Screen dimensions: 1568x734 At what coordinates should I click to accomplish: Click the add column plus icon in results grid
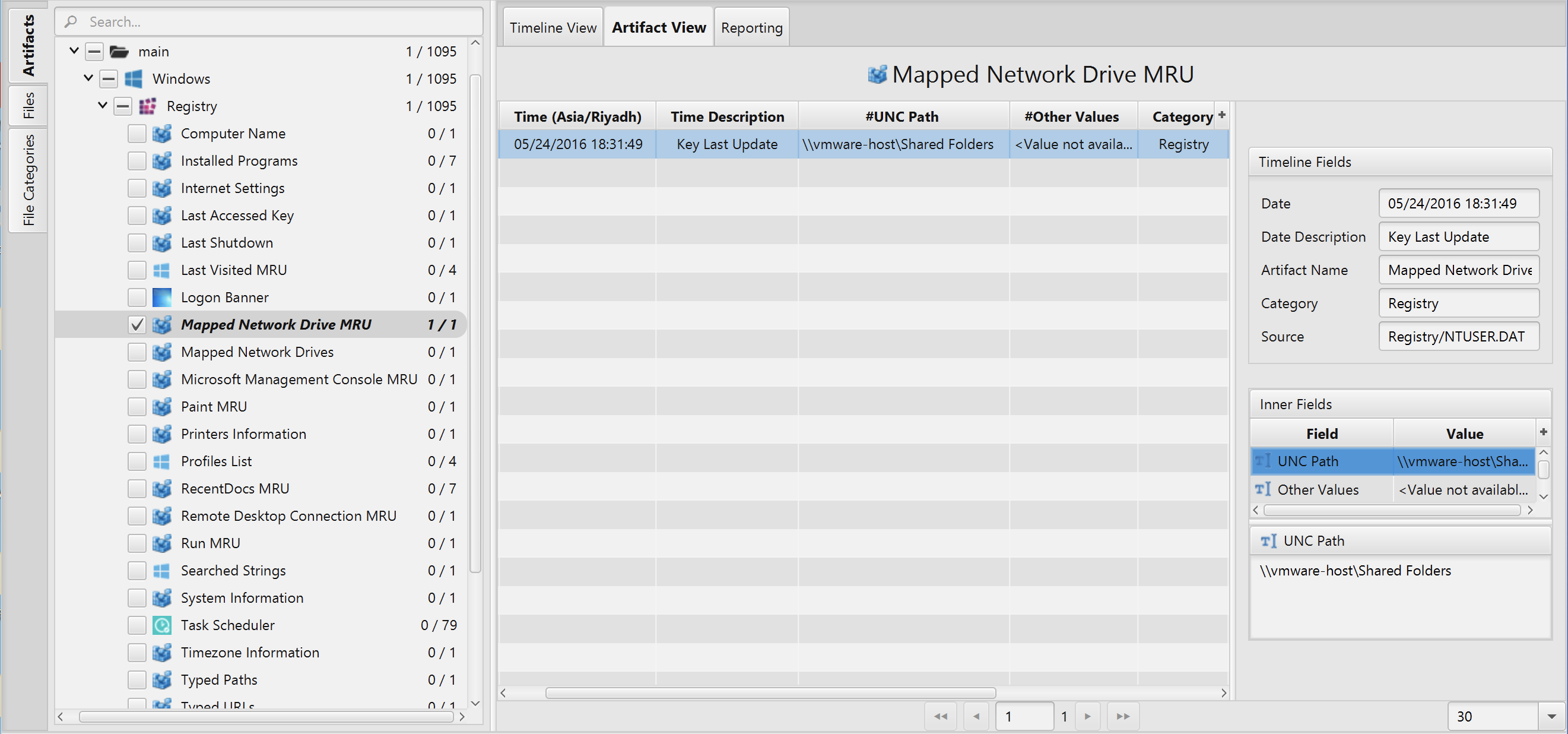coord(1223,115)
